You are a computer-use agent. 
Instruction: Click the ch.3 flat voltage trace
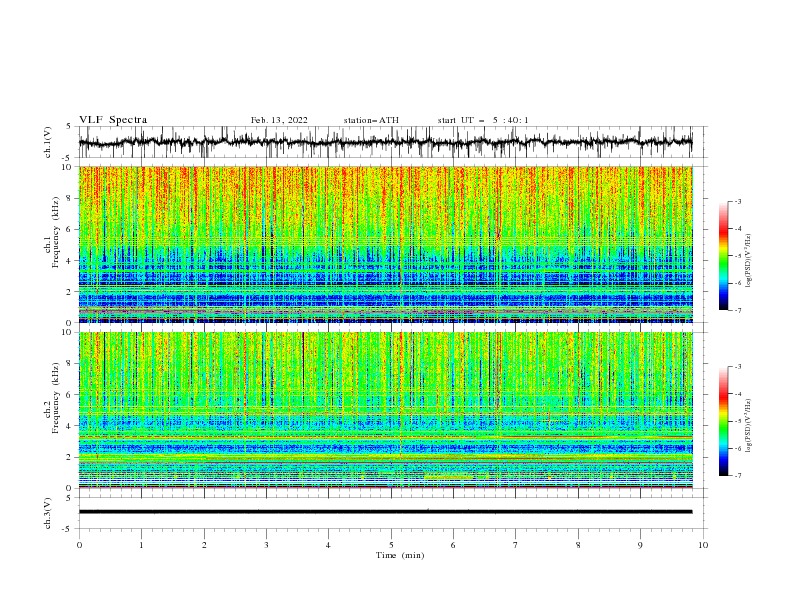click(385, 512)
